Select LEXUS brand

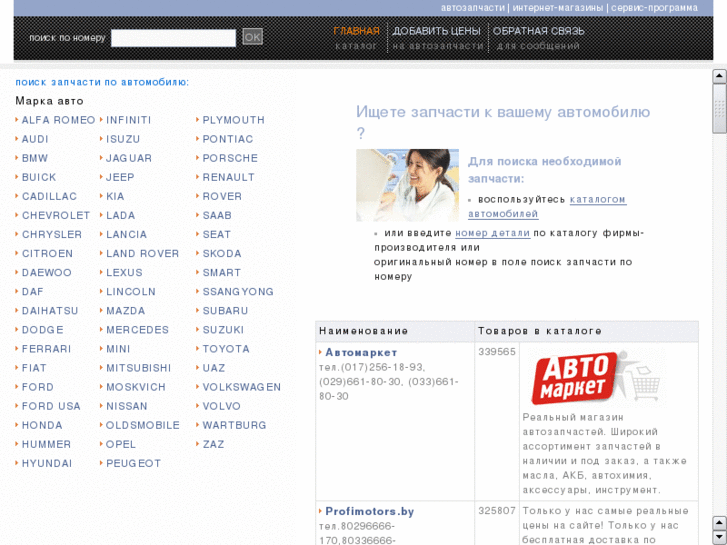(124, 272)
